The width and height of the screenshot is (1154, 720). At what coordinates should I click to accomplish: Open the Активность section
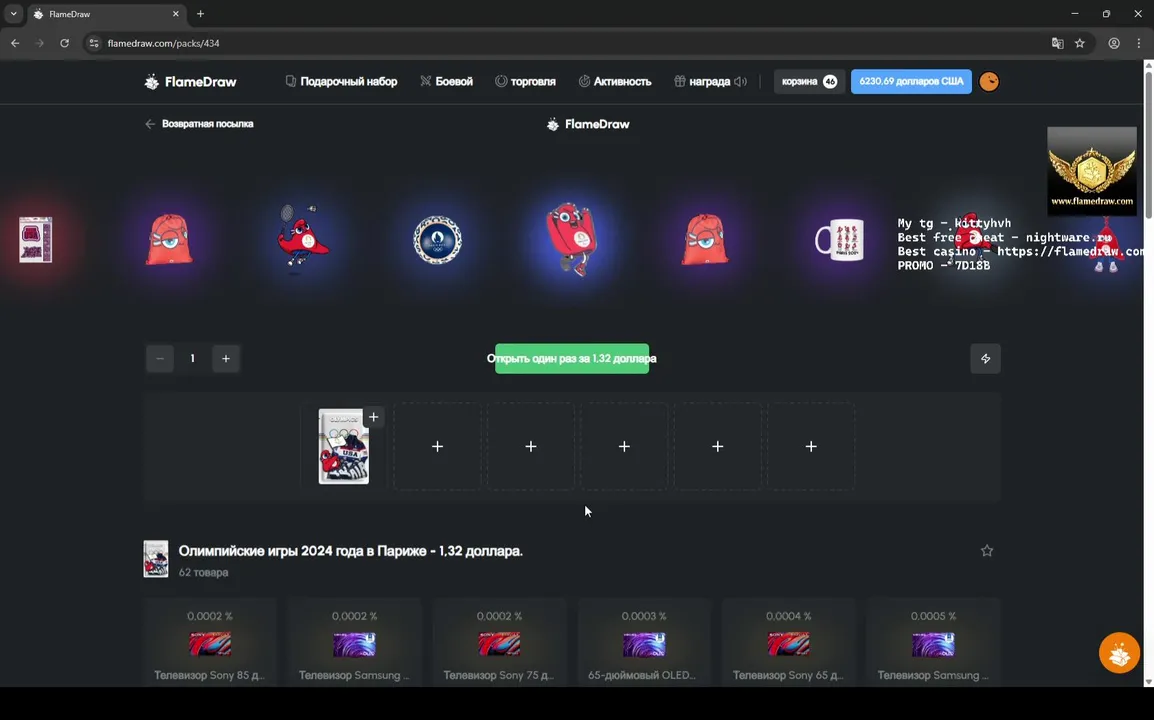pos(615,82)
